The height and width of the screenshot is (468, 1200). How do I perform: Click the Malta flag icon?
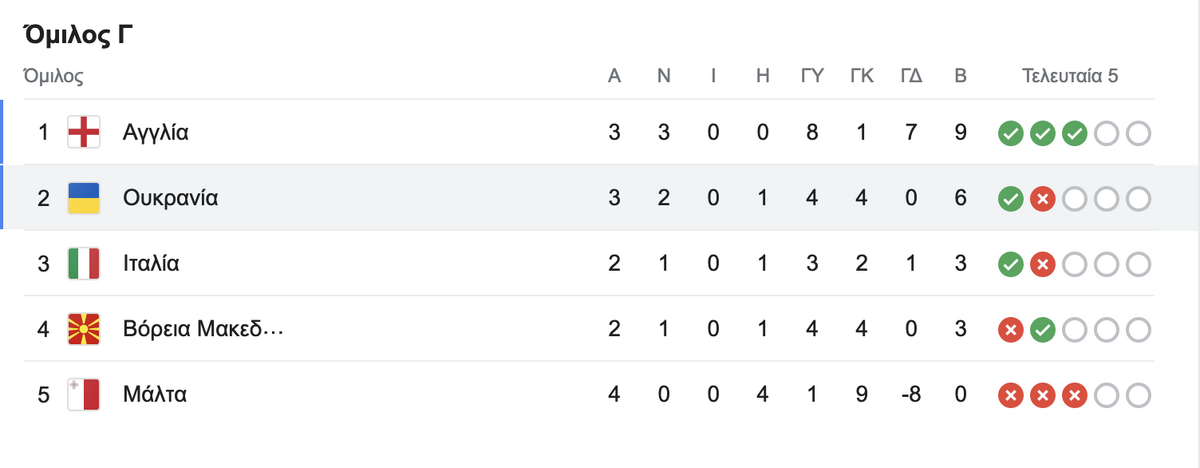83,395
